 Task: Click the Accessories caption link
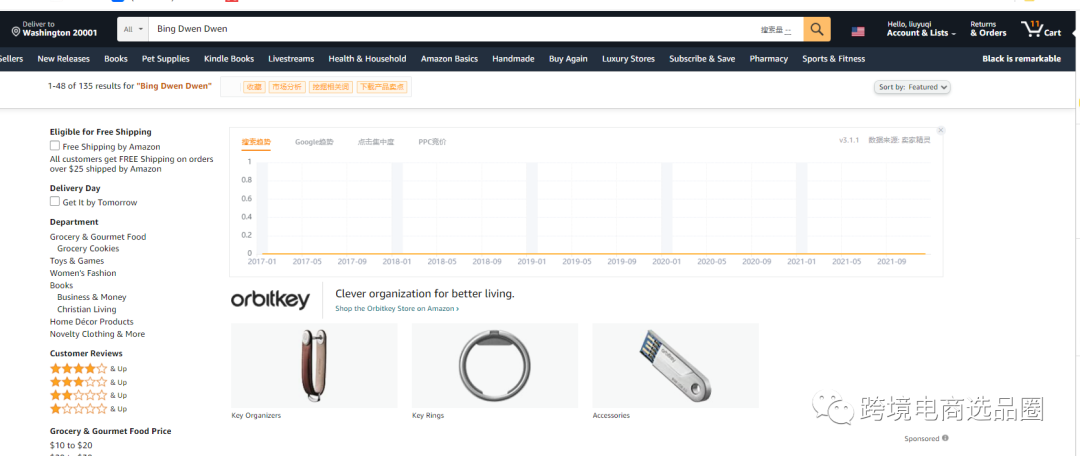pos(611,415)
